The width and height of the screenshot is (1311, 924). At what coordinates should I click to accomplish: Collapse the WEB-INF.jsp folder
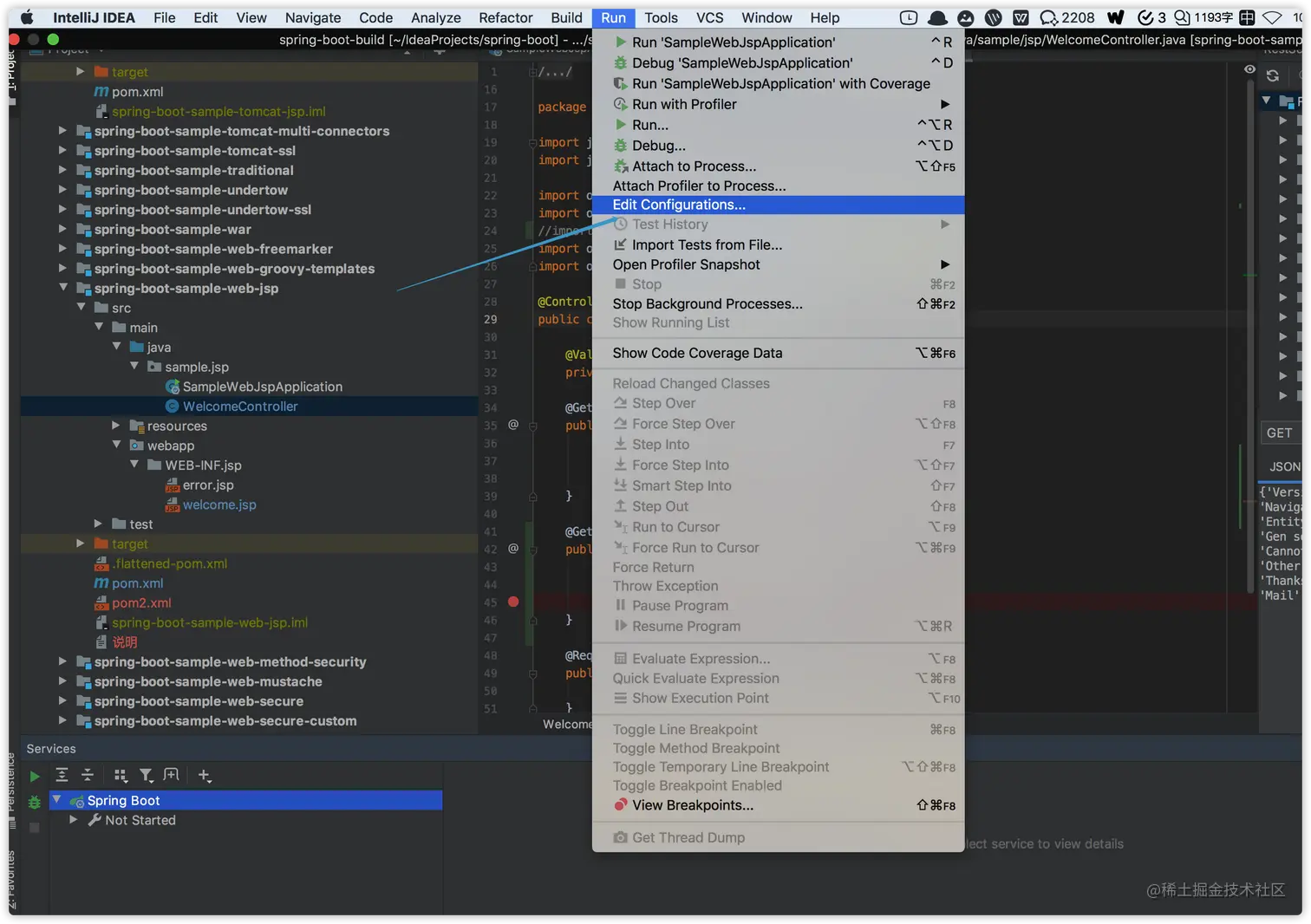pyautogui.click(x=134, y=465)
